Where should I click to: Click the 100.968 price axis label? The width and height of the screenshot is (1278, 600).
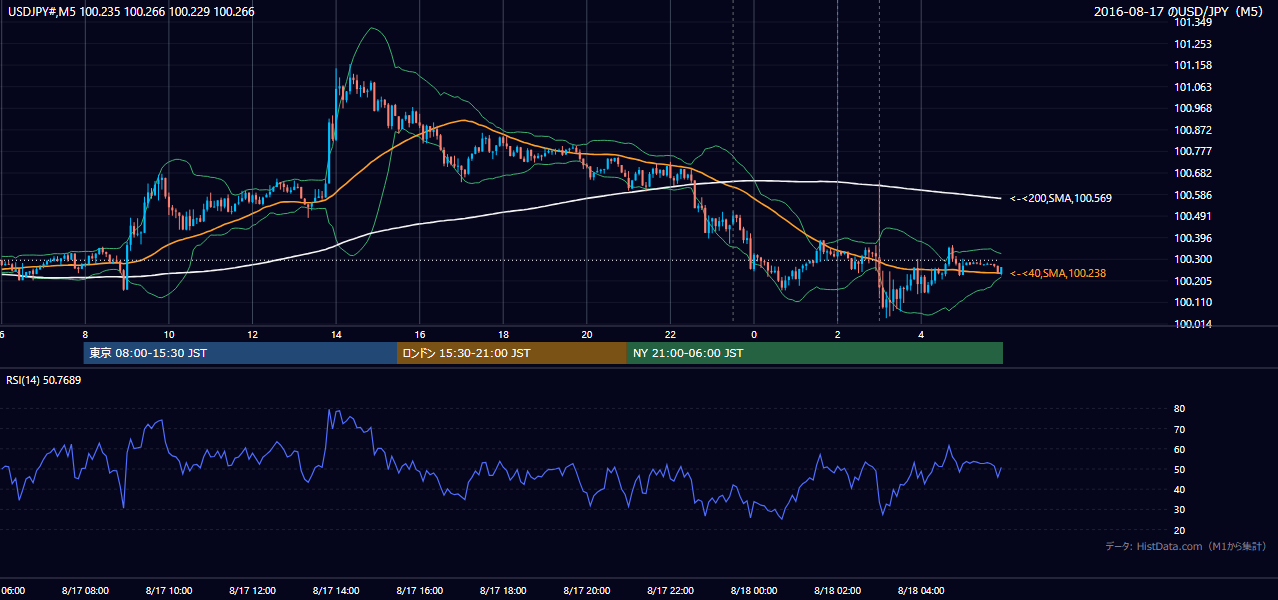tap(1192, 109)
